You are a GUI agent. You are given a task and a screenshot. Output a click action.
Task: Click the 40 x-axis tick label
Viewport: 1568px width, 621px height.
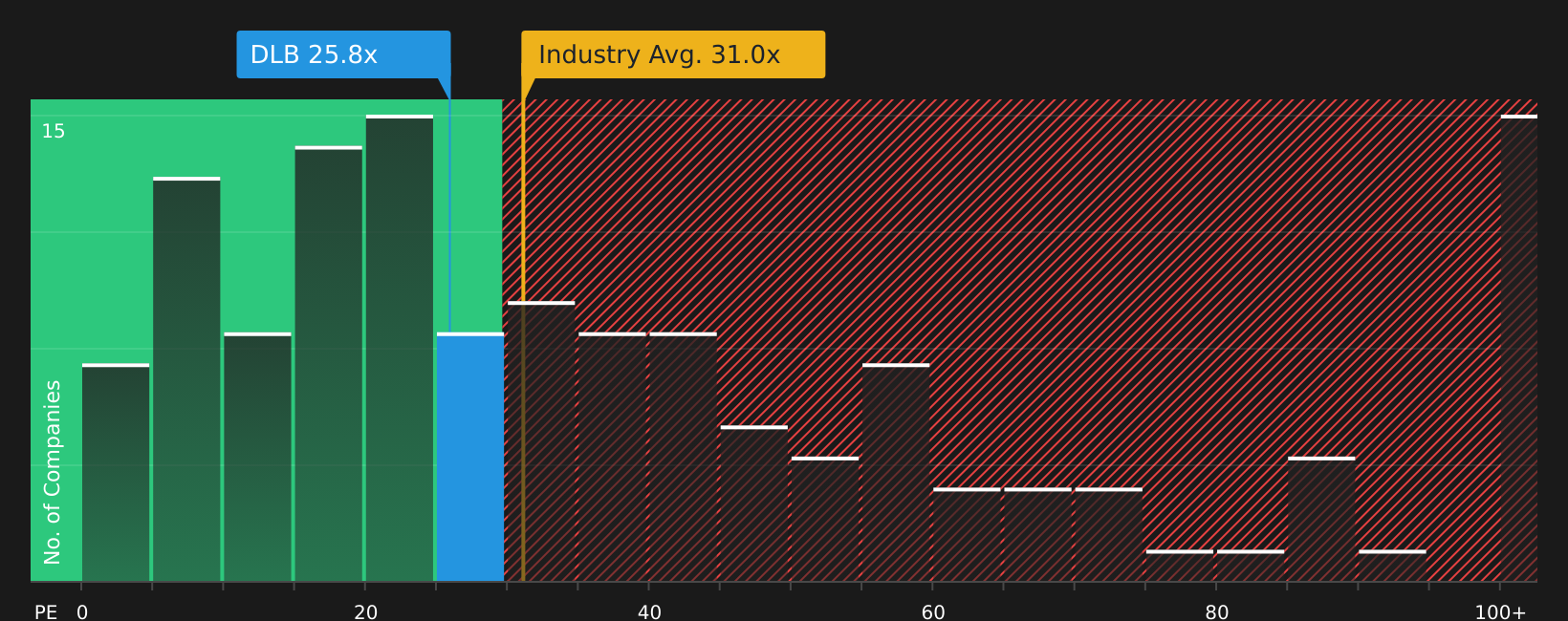[649, 612]
